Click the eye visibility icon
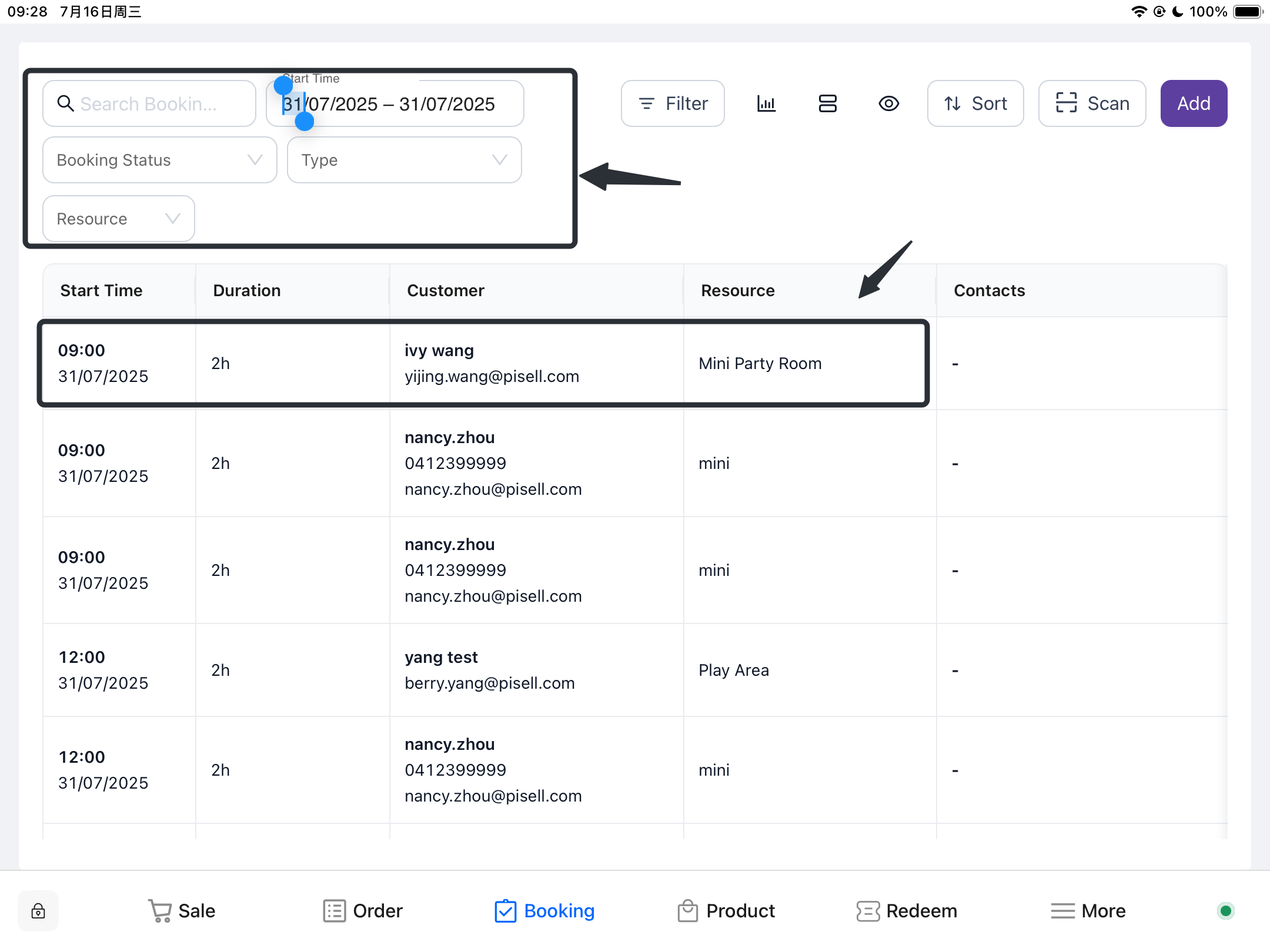This screenshot has height=952, width=1270. tap(888, 103)
